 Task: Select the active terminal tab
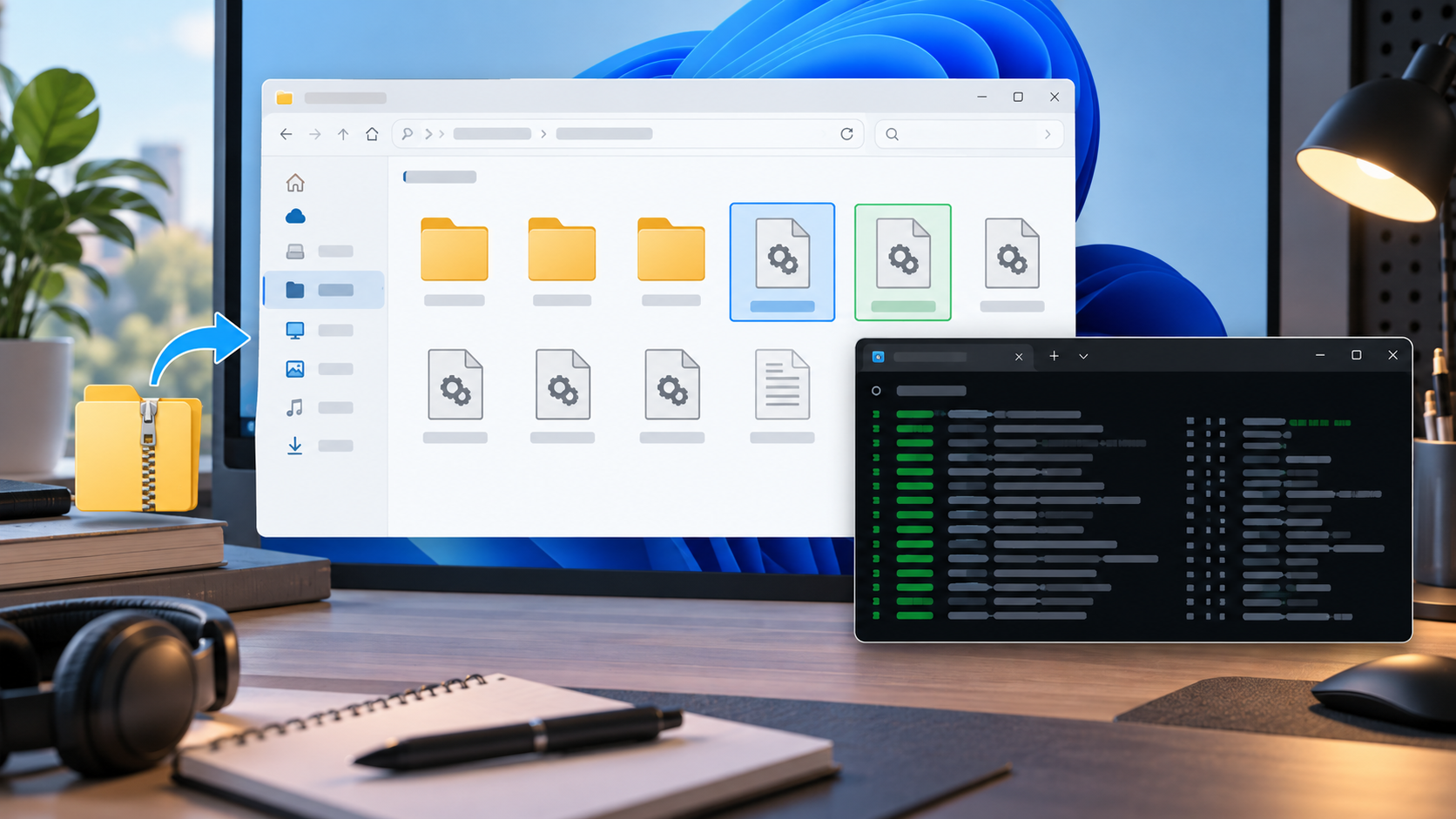coord(947,357)
